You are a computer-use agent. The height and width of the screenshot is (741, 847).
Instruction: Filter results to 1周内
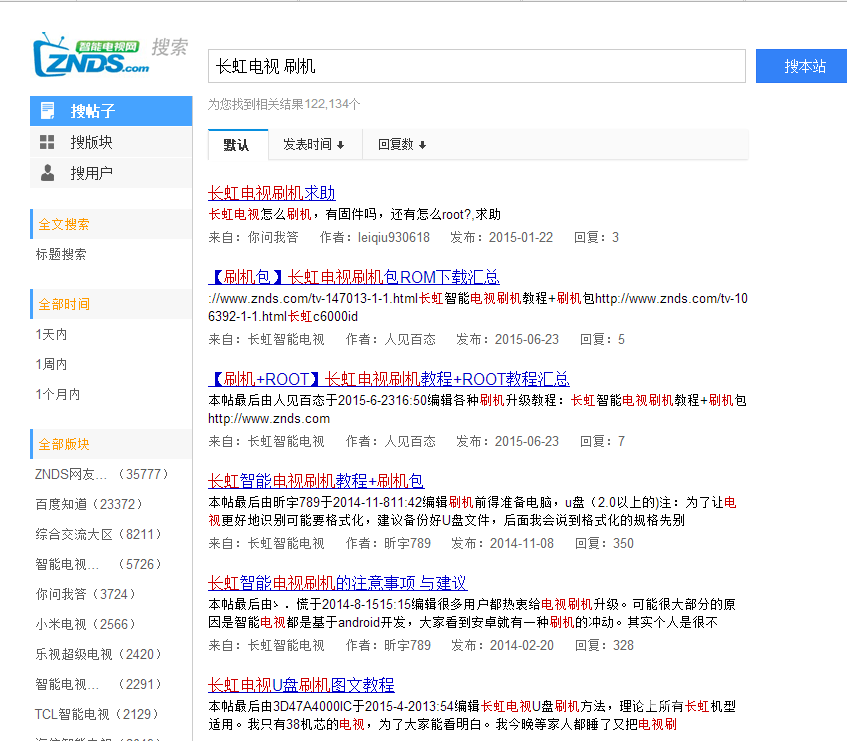(51, 365)
